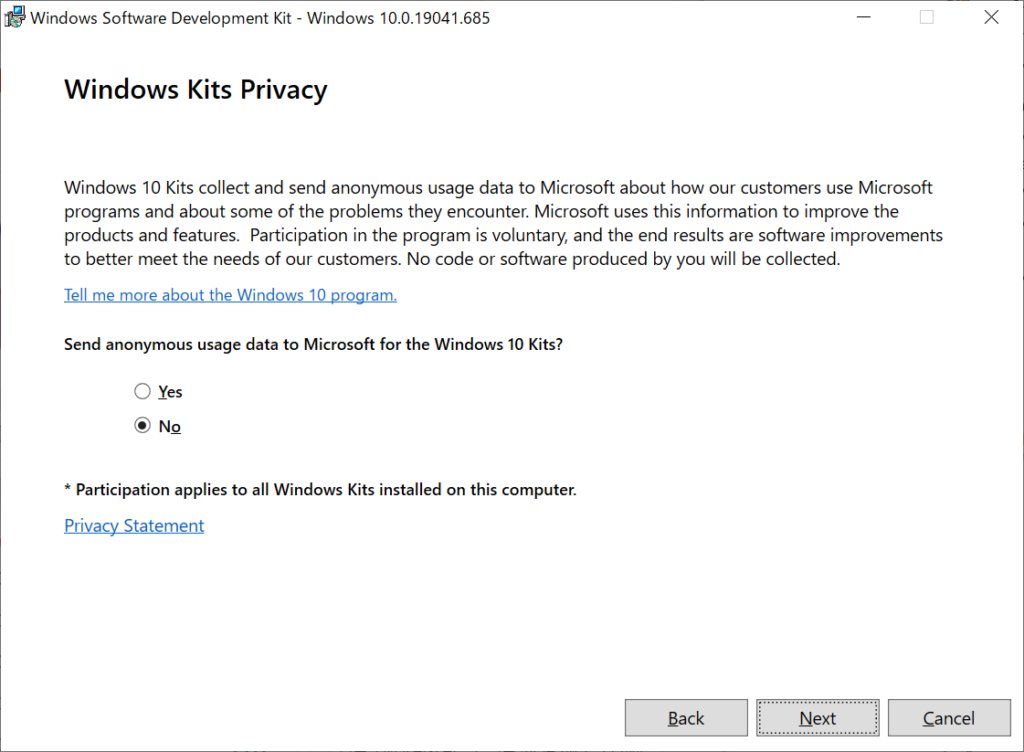Enable sending anonymous usage data to Microsoft
This screenshot has height=752, width=1024.
coord(142,391)
